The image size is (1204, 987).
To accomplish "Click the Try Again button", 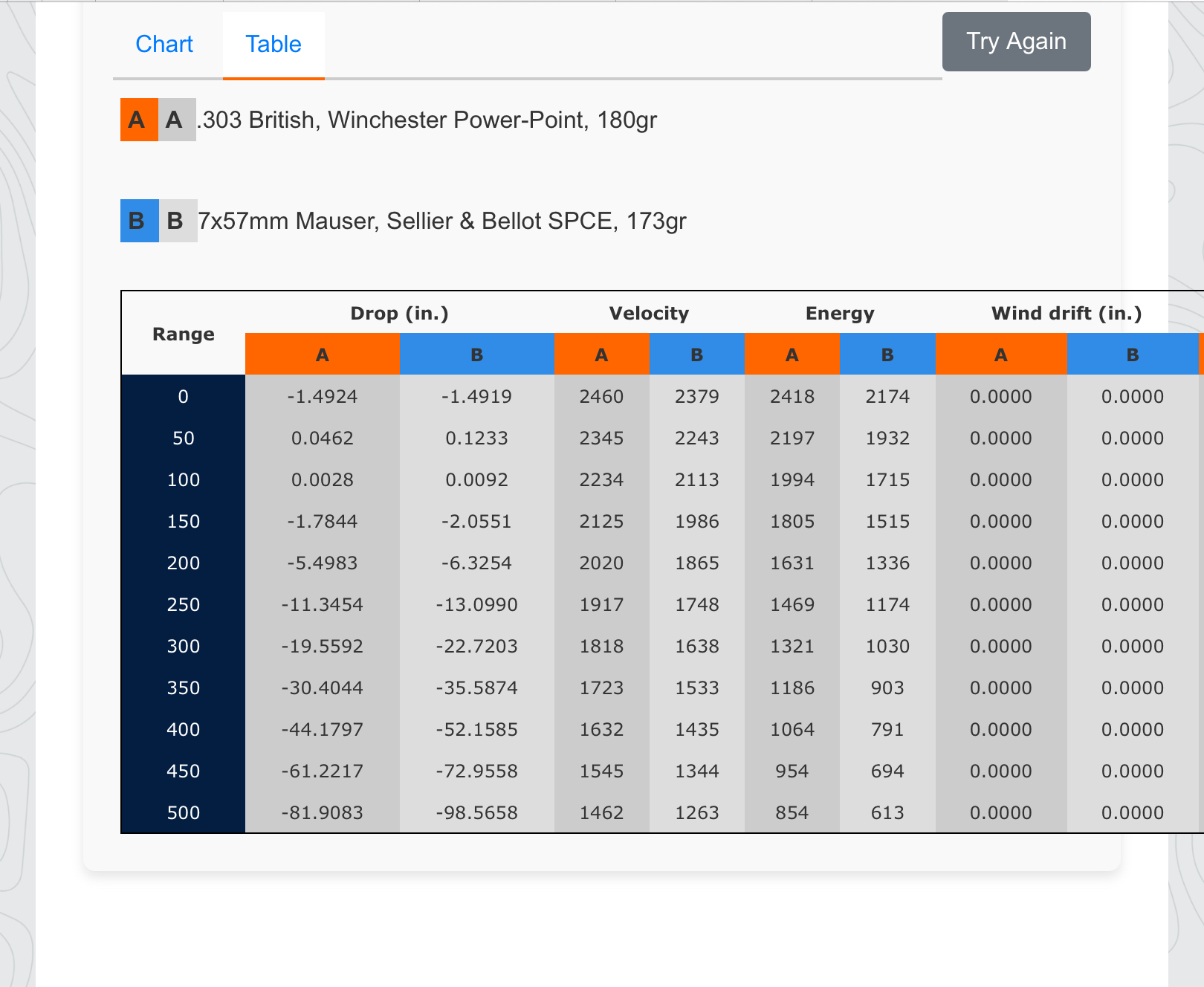I will coord(1016,42).
